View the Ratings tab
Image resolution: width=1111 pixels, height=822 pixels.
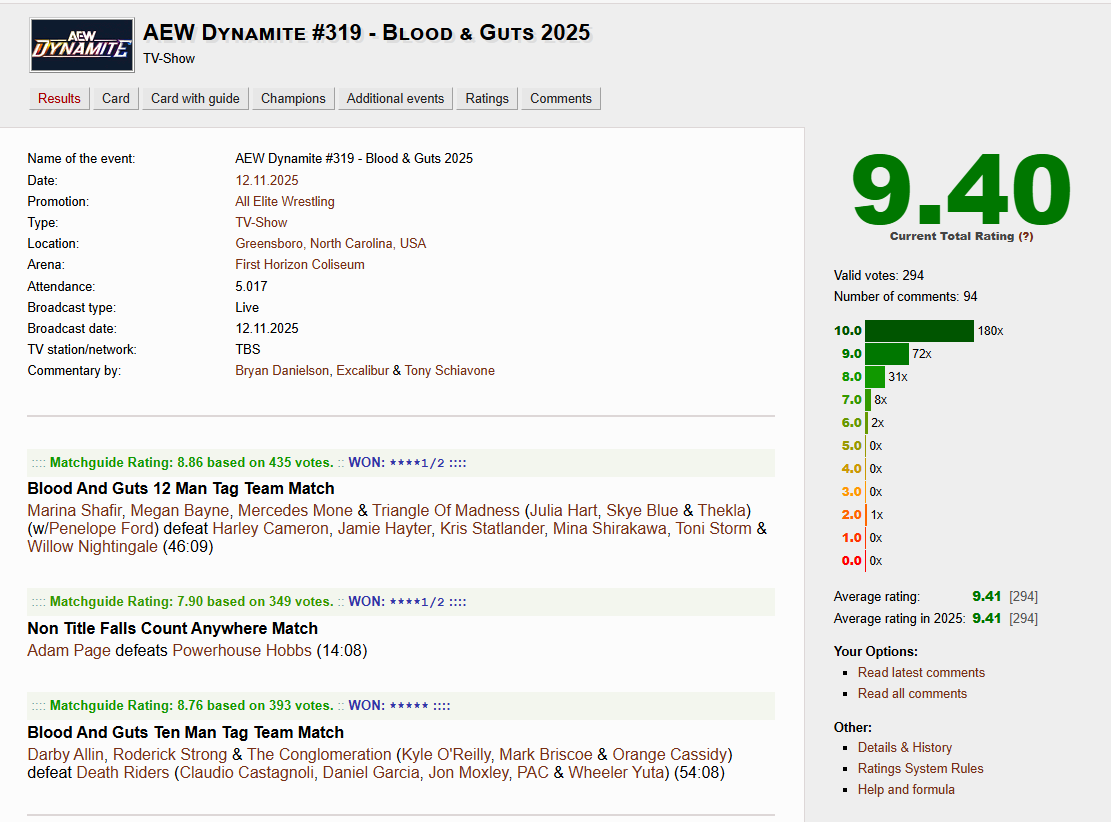click(487, 98)
